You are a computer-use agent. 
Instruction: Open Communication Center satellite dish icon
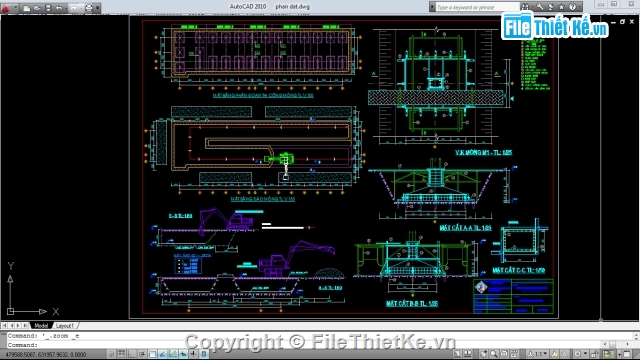[551, 7]
